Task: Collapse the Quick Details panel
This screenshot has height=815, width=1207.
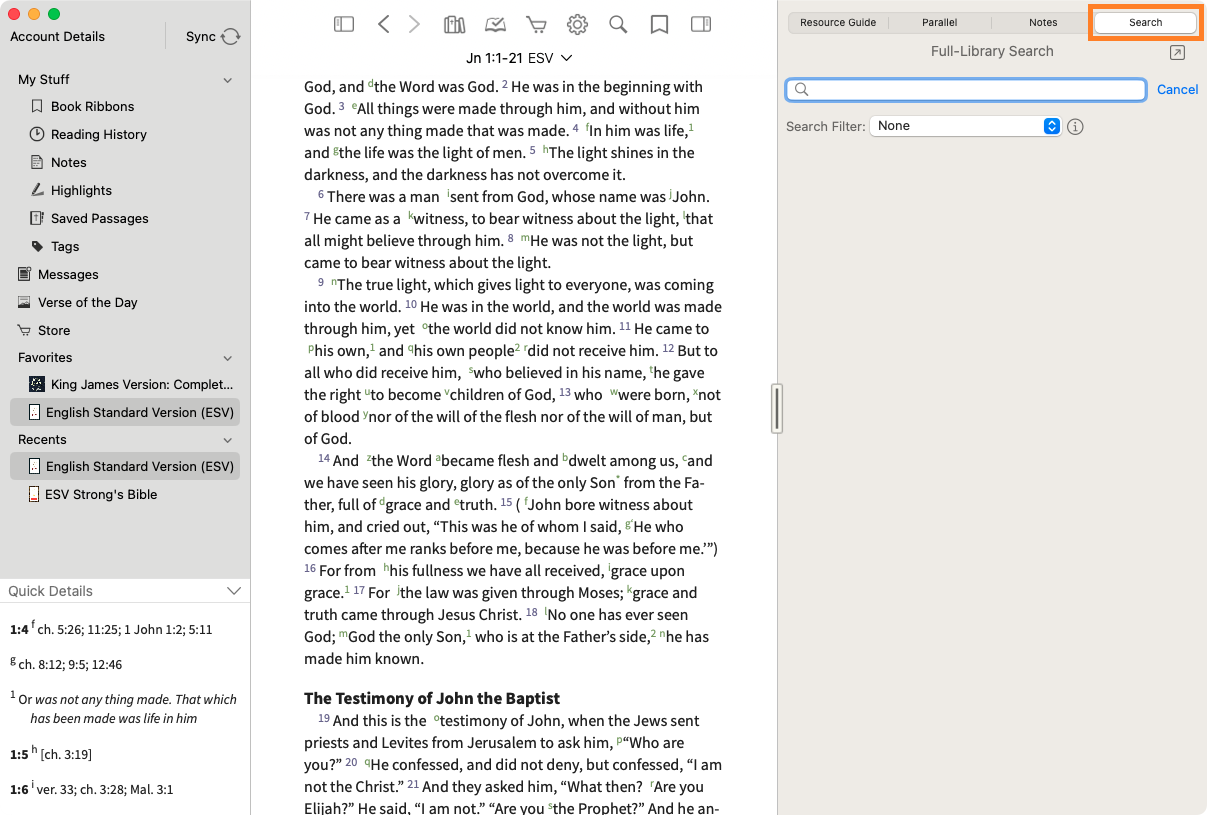Action: pyautogui.click(x=234, y=591)
